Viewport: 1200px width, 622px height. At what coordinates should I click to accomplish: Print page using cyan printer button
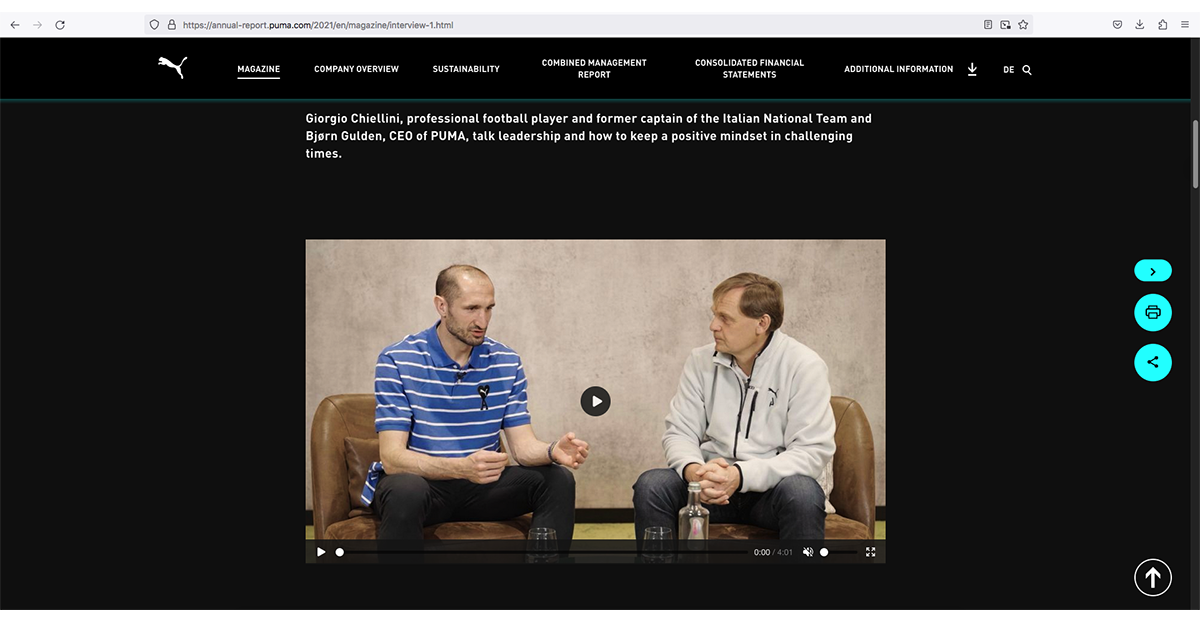1152,313
